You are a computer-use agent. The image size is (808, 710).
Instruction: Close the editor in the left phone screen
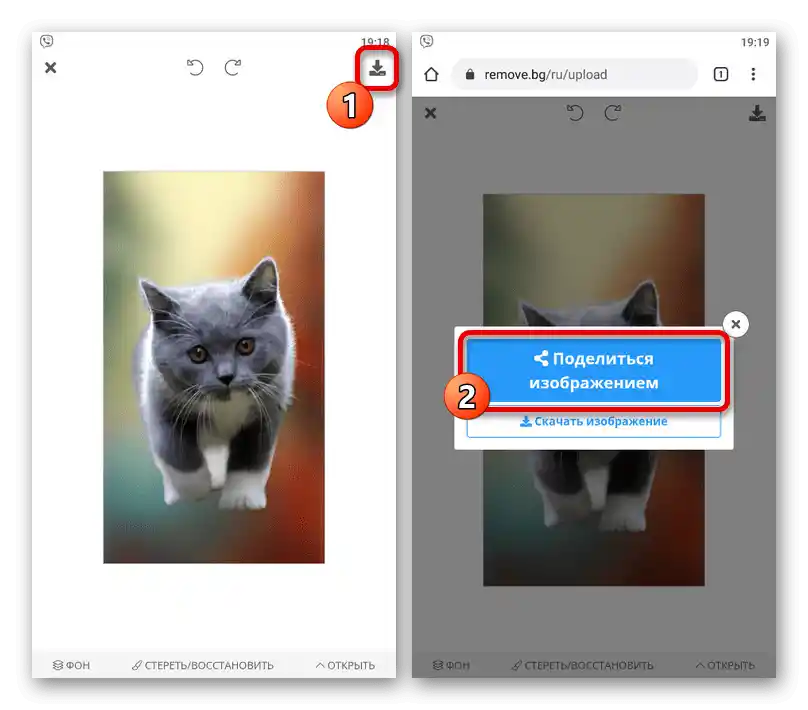50,67
